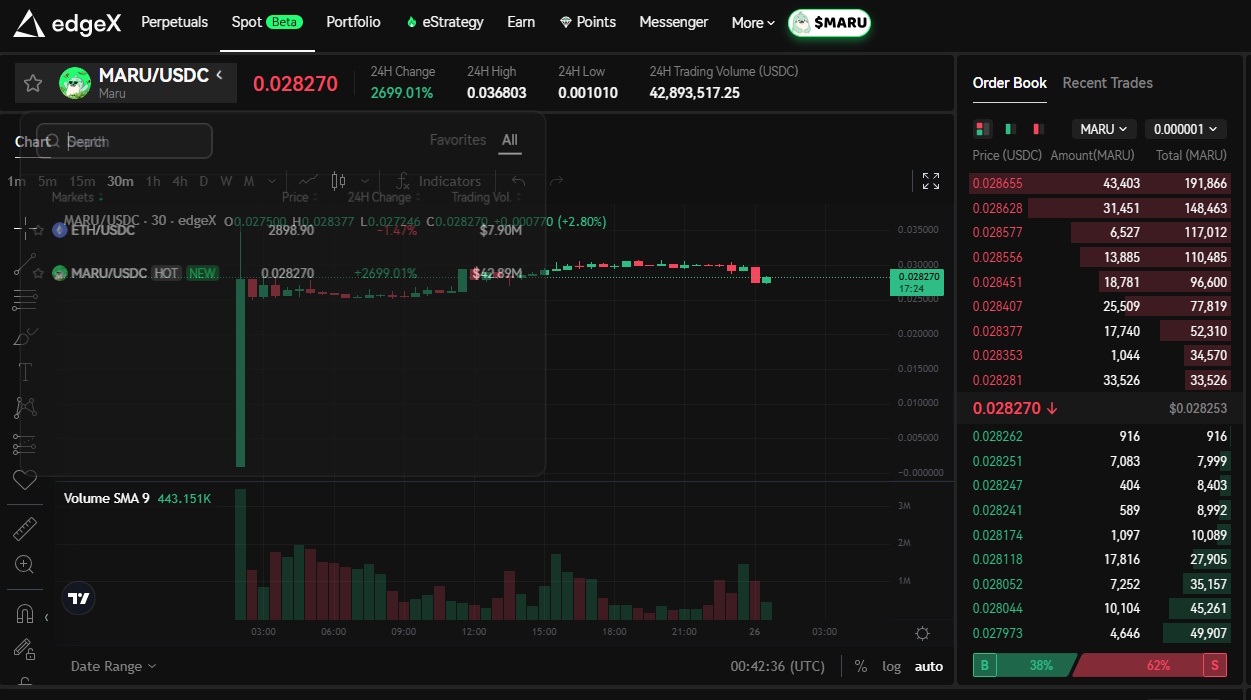Toggle percent scale on chart
Viewport: 1251px width, 700px height.
tap(861, 666)
